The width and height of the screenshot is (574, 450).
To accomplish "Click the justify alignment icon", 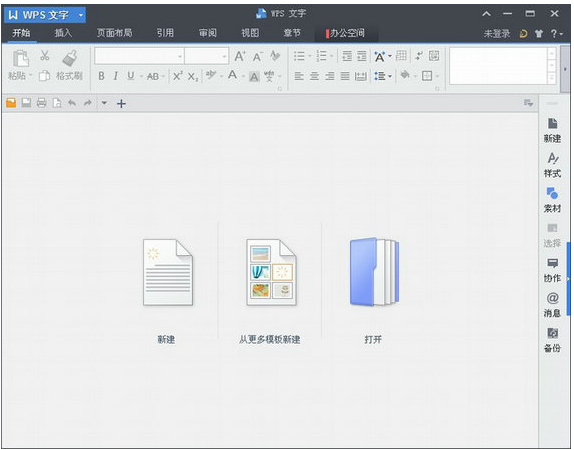I will pos(345,76).
